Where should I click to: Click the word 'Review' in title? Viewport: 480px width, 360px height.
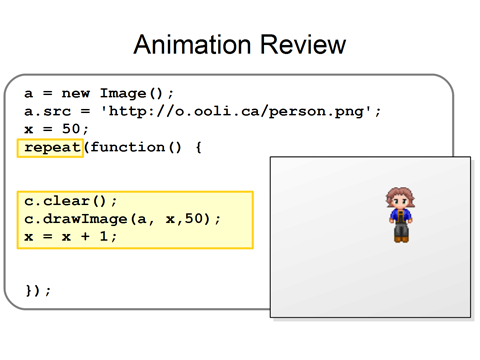tap(303, 44)
